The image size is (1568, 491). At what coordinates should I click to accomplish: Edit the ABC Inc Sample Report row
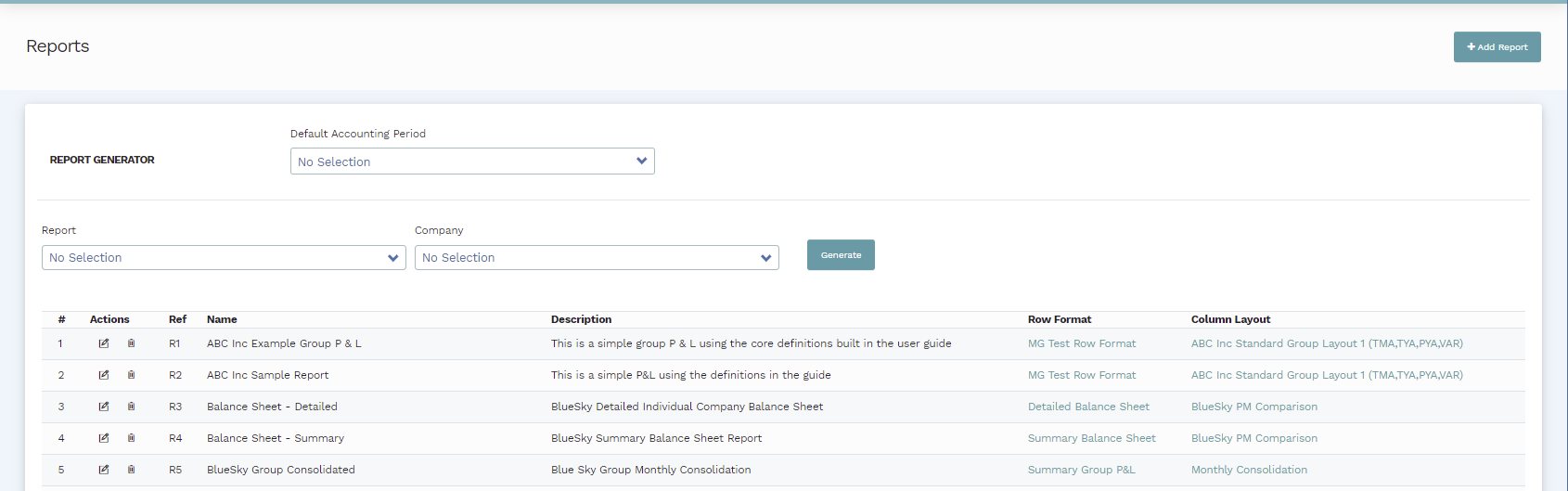(104, 375)
